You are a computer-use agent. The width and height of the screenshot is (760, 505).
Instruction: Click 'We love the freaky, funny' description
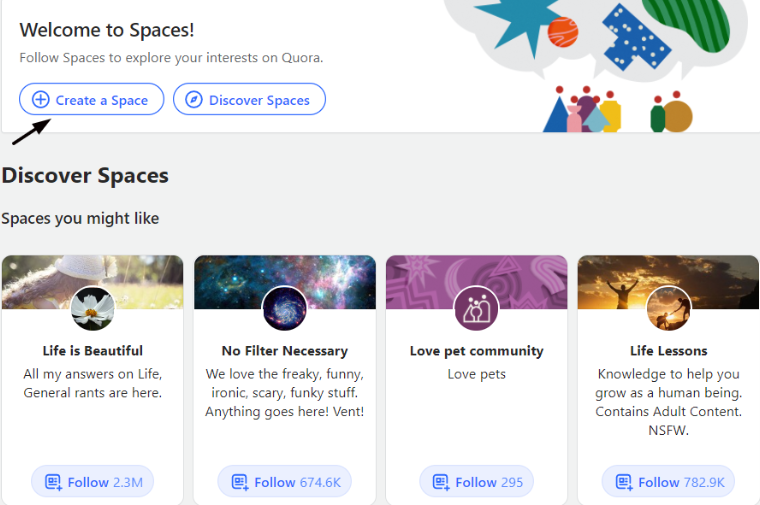click(x=285, y=393)
